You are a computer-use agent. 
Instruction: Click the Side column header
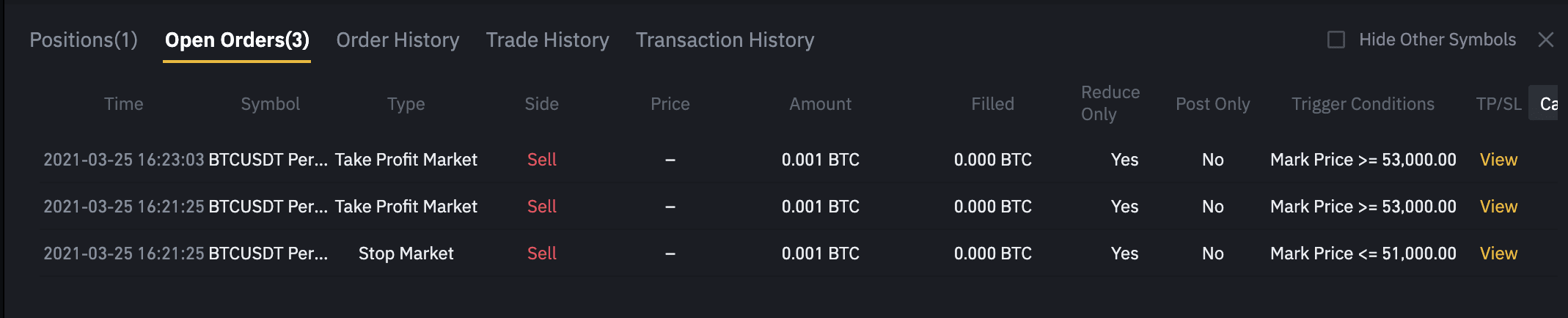[541, 104]
